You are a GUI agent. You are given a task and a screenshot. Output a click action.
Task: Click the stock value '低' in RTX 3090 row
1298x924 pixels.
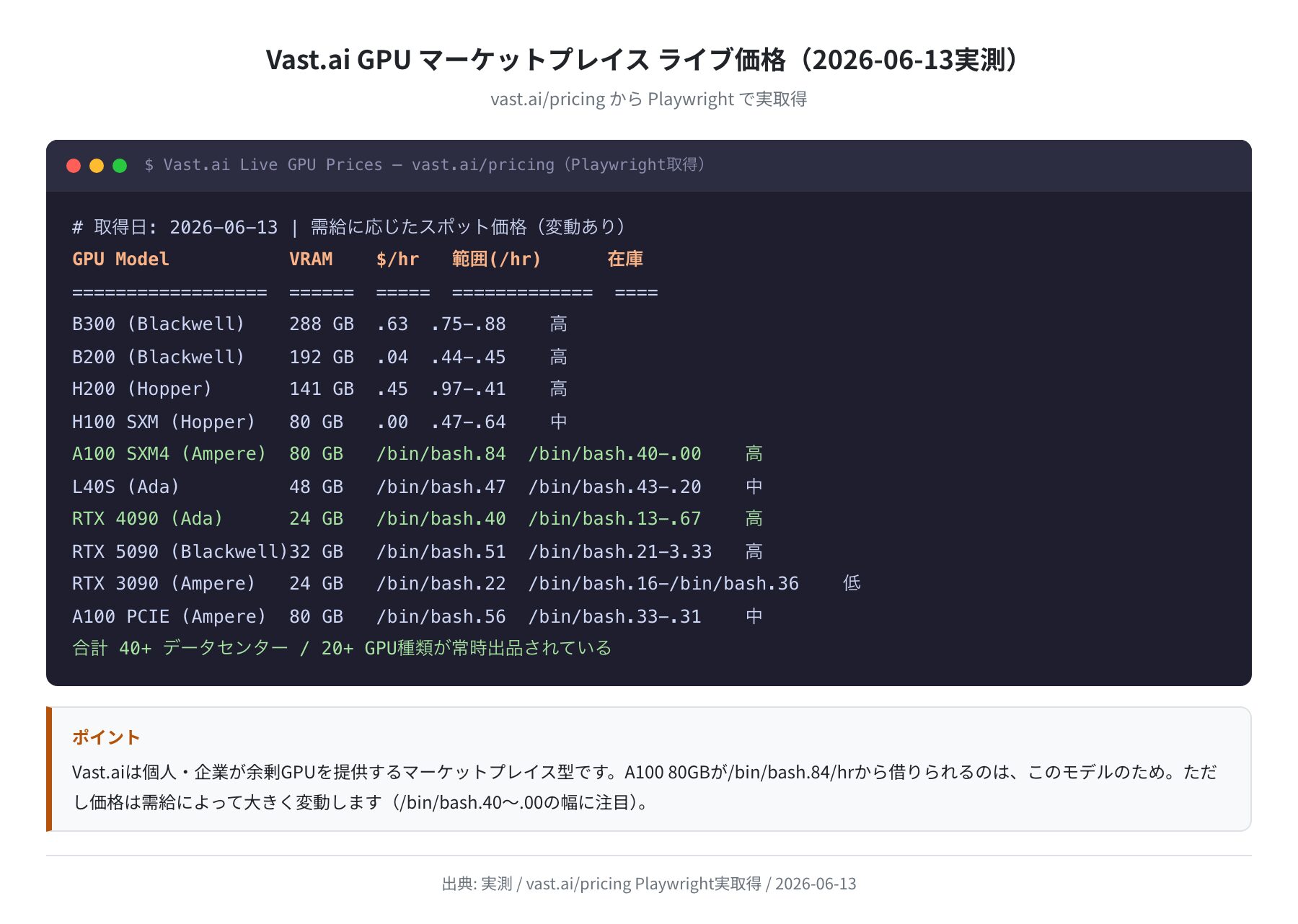852,583
